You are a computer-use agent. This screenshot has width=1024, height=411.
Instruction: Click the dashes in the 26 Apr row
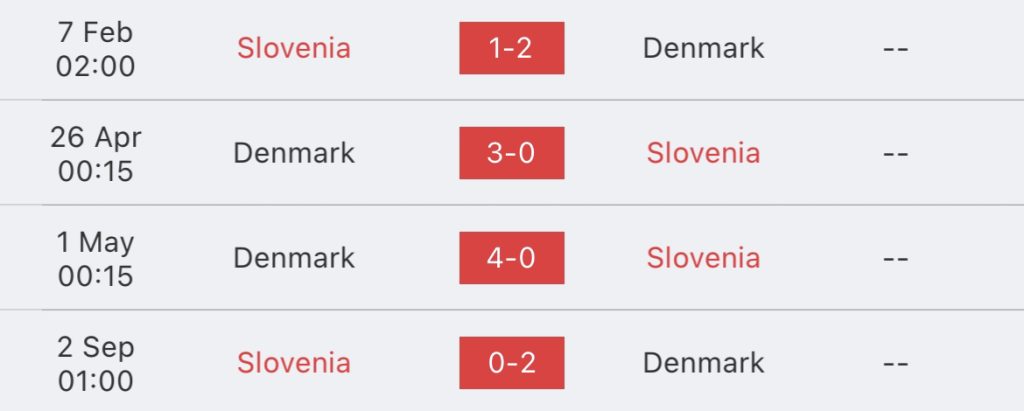pos(895,154)
